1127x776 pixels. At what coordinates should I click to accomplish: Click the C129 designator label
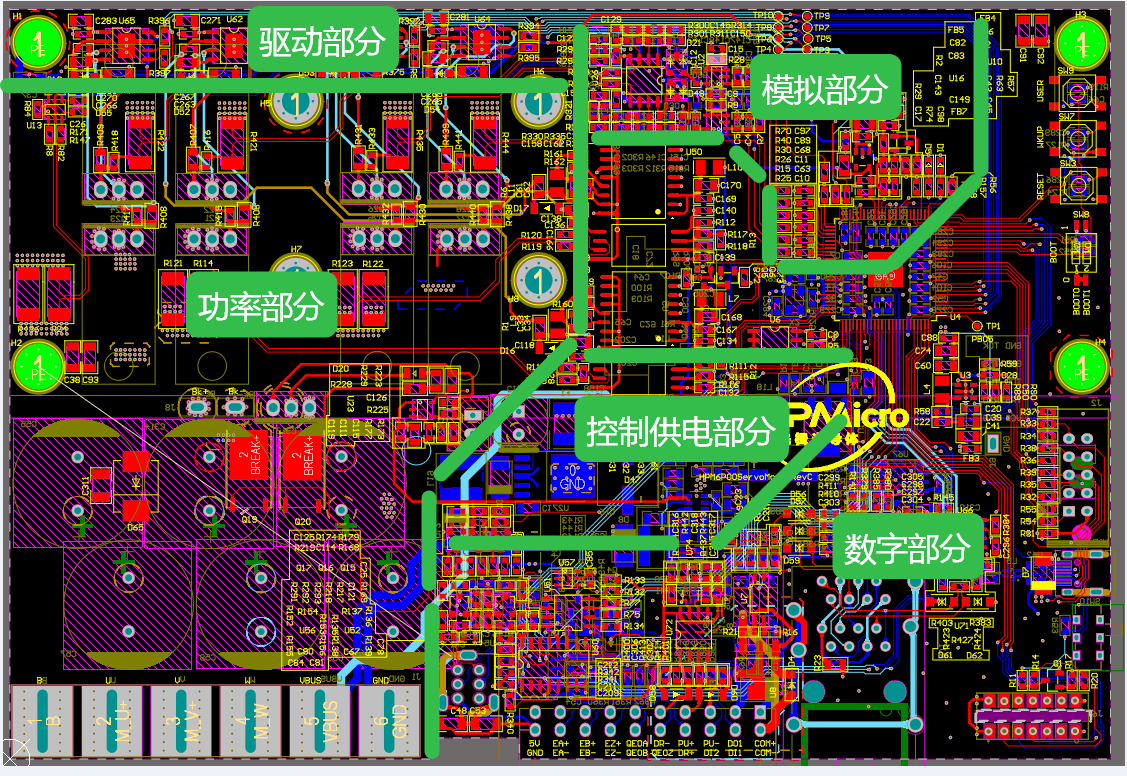(610, 19)
